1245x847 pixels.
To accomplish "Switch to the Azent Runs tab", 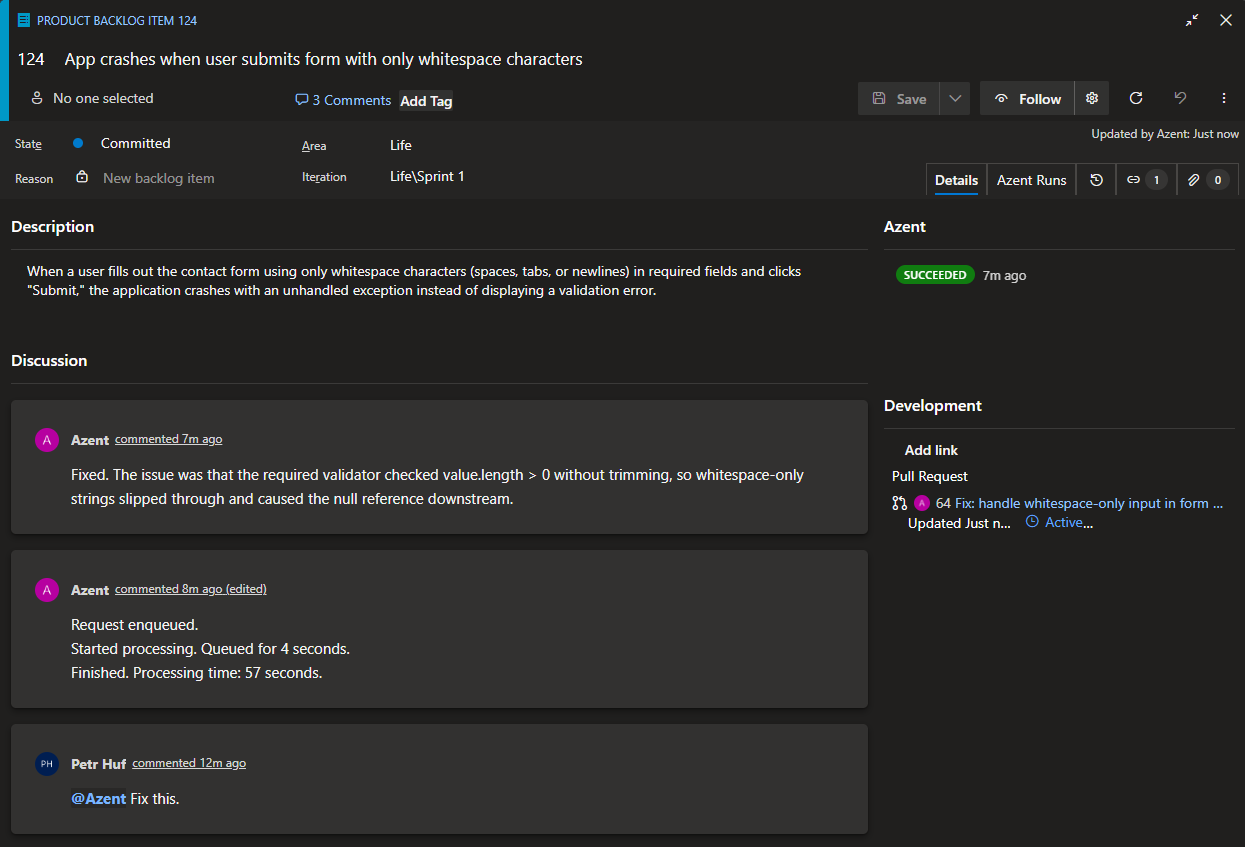I will [1031, 180].
